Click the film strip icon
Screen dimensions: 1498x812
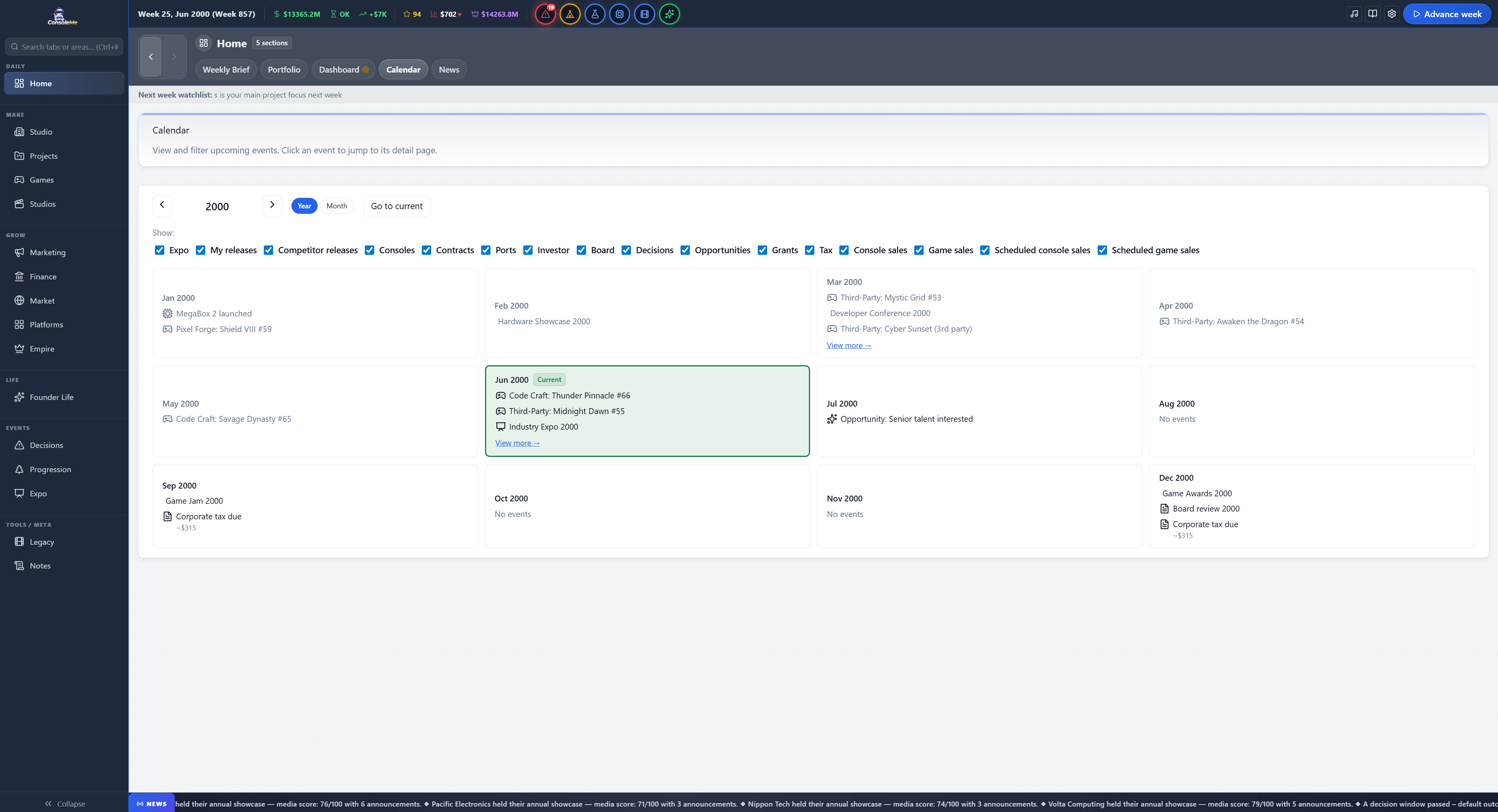tap(645, 14)
